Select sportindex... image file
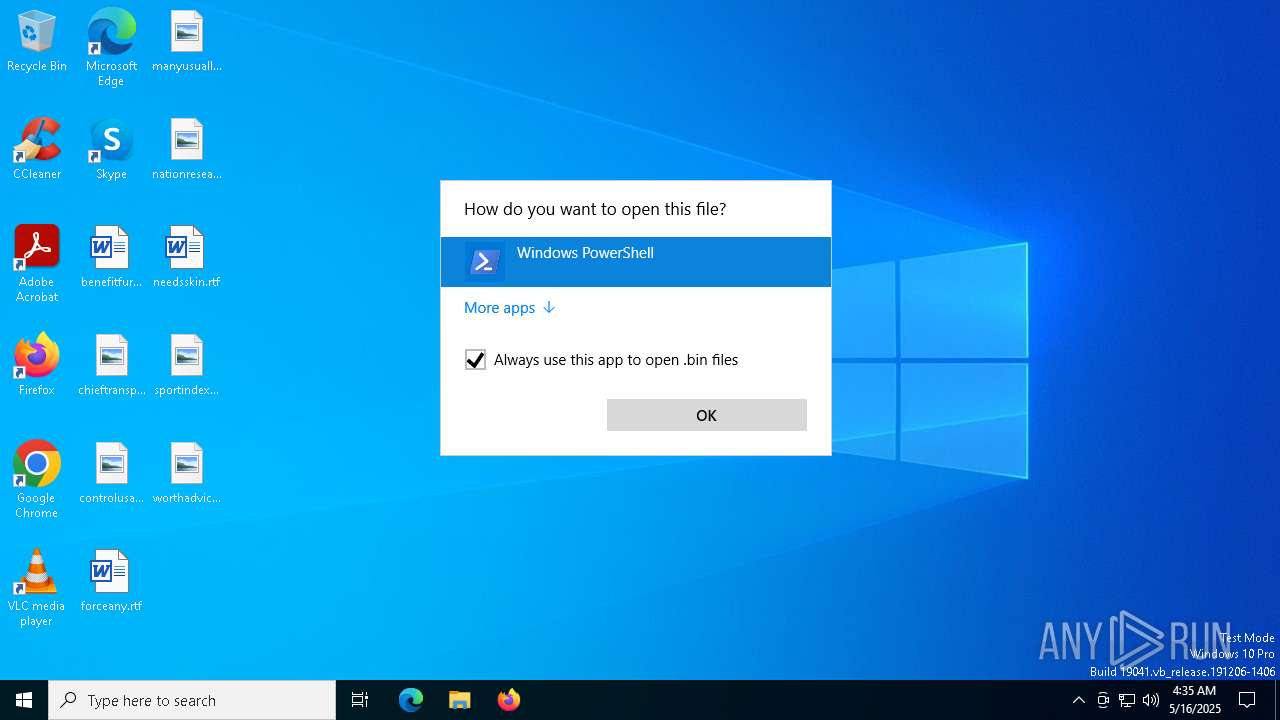The width and height of the screenshot is (1280, 720). click(x=187, y=365)
